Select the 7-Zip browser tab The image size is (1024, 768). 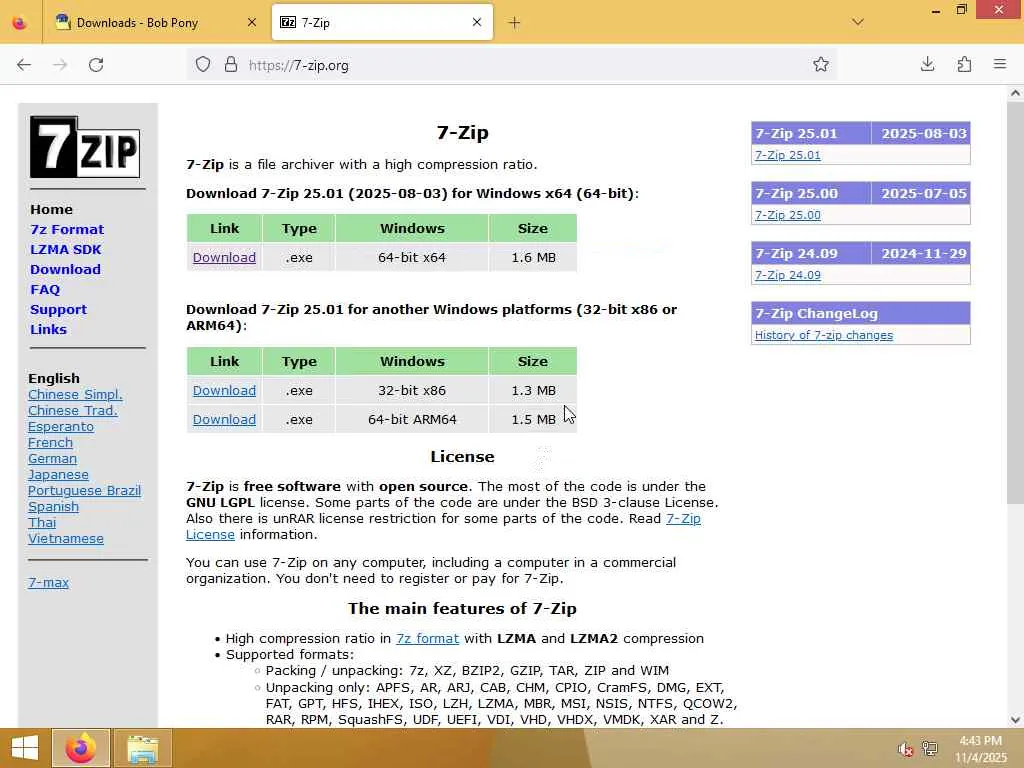(x=382, y=23)
